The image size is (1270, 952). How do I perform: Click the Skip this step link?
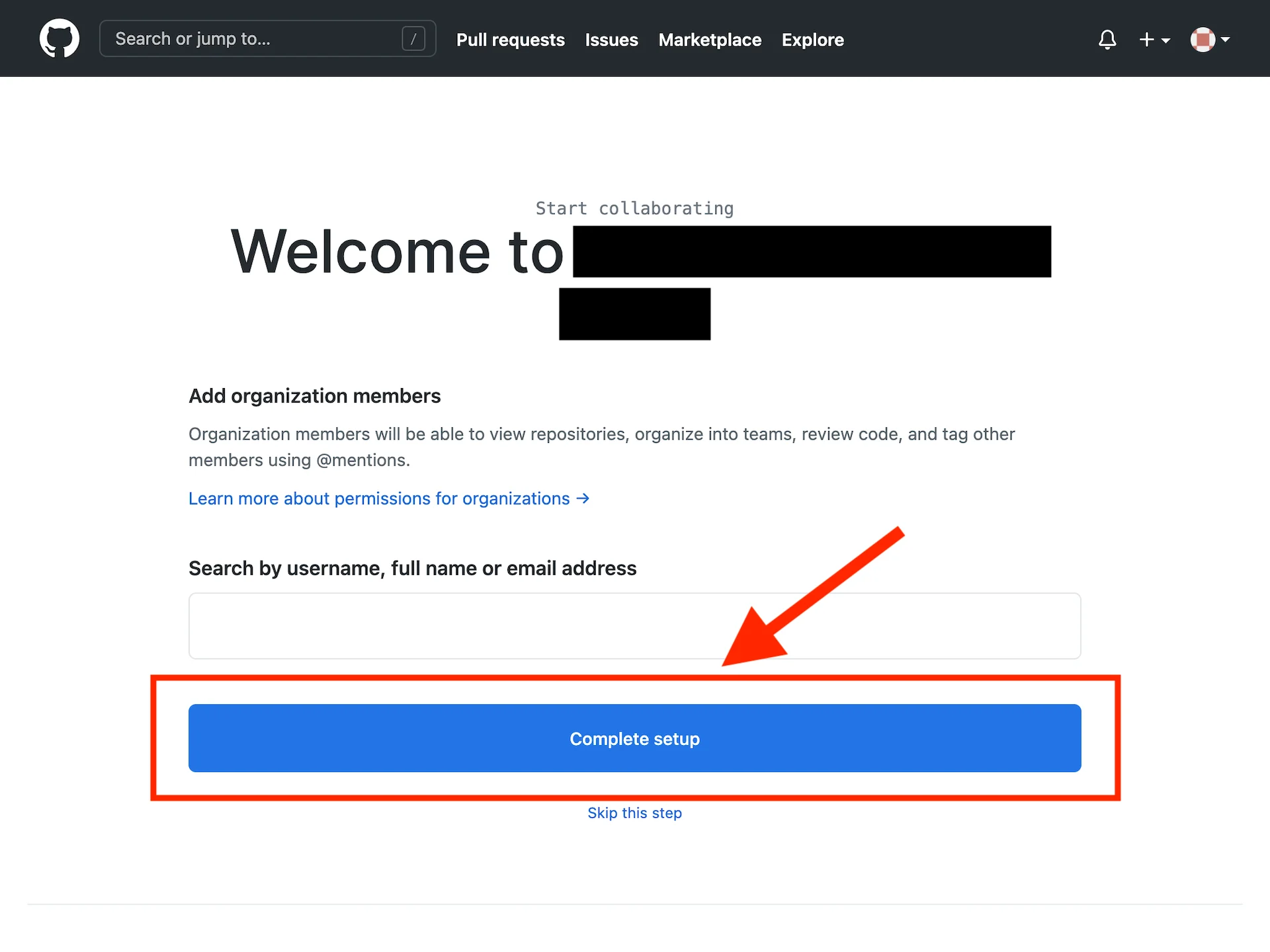(634, 813)
